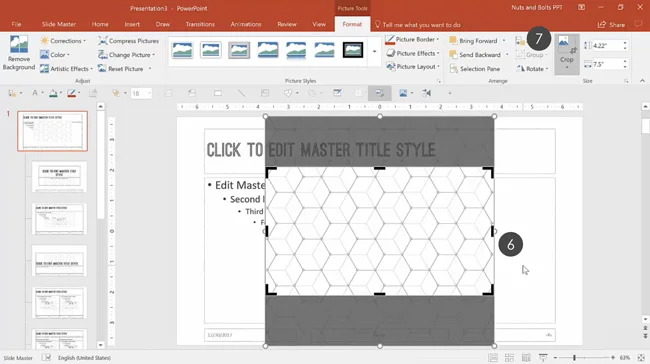Screen dimensions: 650x364
Task: Apply the black double-frame picture style
Action: (x=353, y=50)
